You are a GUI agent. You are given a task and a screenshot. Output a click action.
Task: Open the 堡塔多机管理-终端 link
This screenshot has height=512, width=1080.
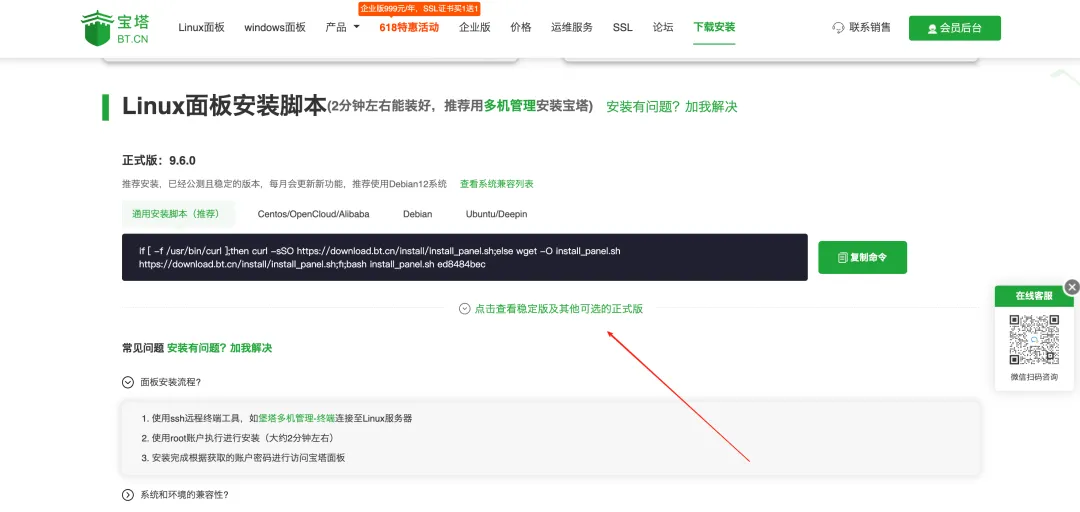coord(297,418)
